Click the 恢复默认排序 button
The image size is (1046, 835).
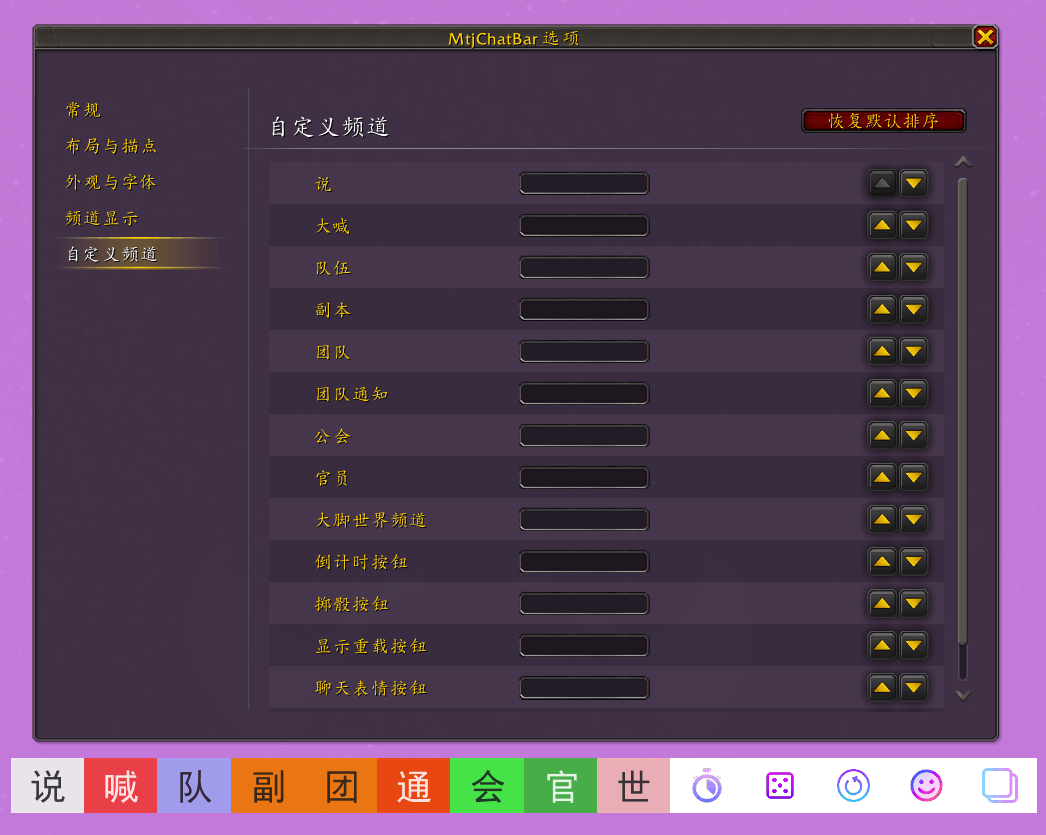click(883, 121)
